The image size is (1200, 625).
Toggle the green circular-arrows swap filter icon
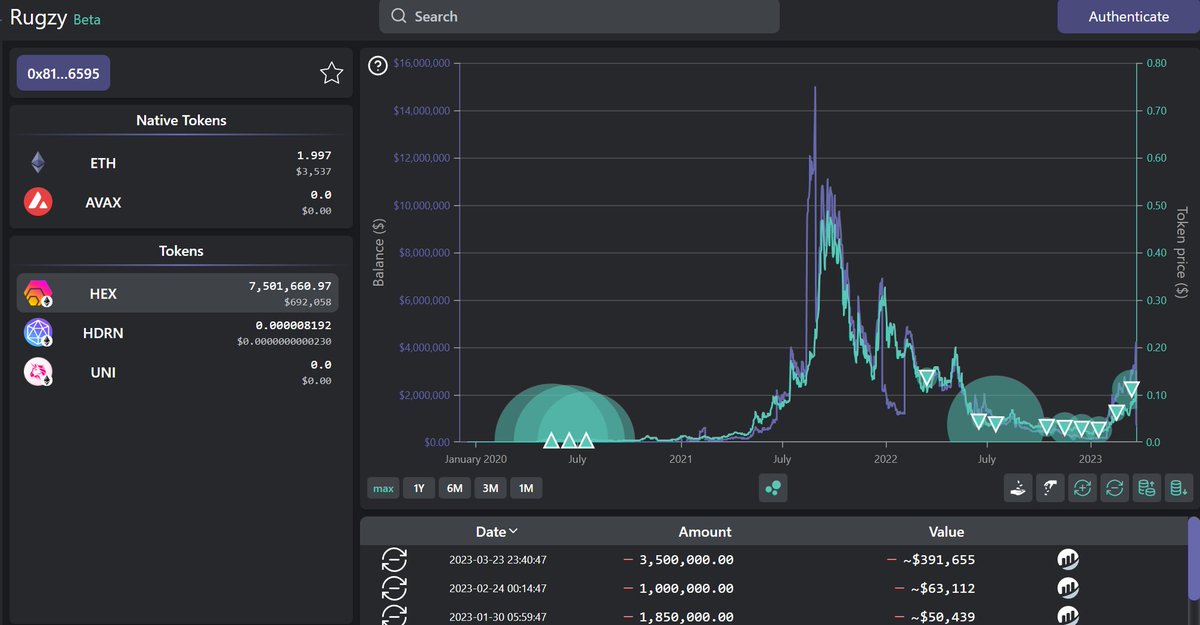[x=1114, y=488]
